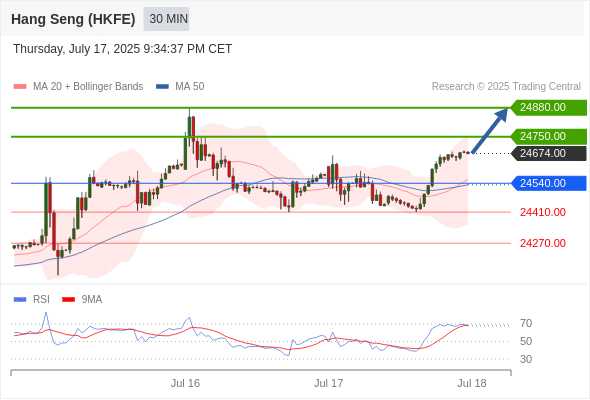Click the Hang Seng (HKFE) title
Image resolution: width=590 pixels, height=400 pixels.
coord(73,19)
